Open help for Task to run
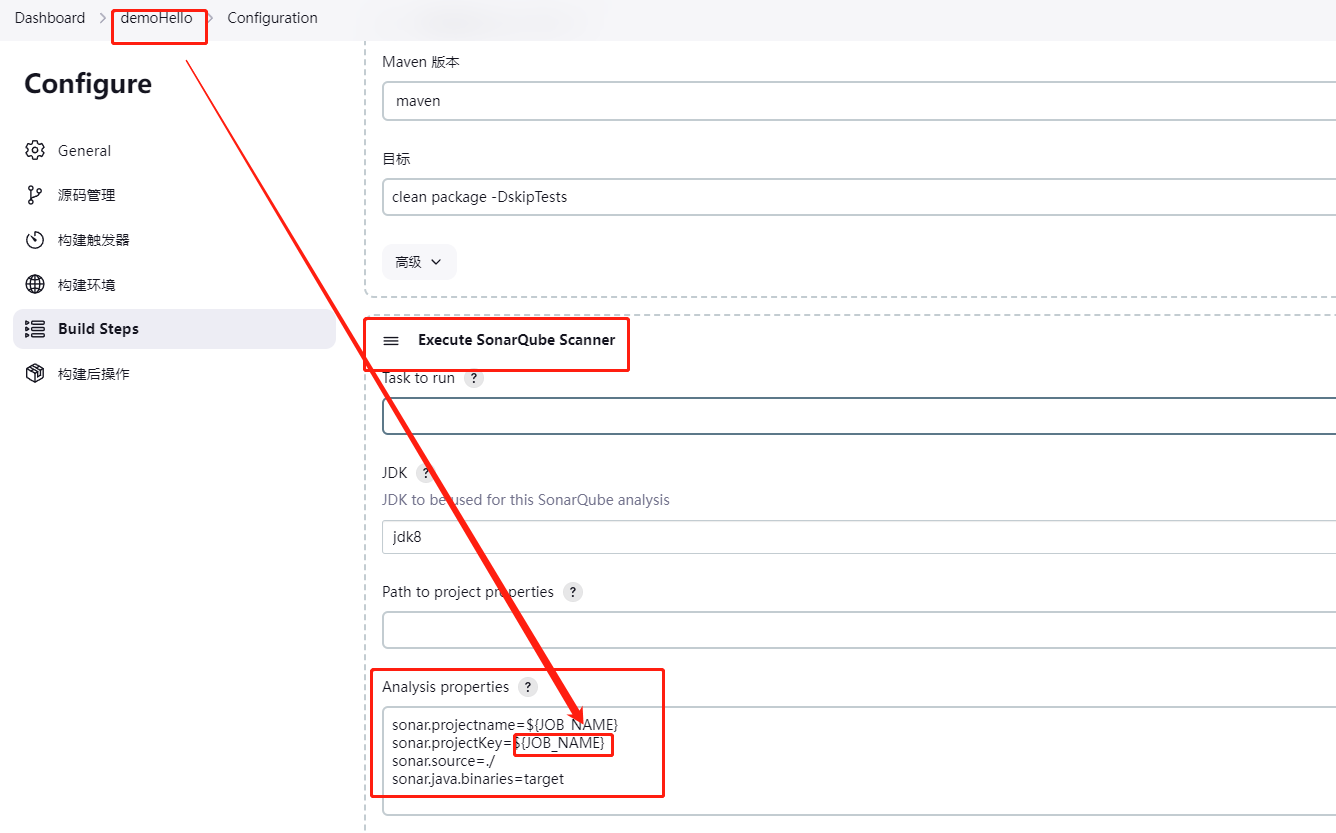This screenshot has width=1336, height=833. point(474,379)
